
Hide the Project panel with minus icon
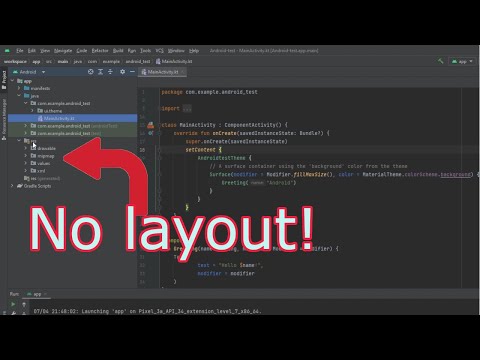pyautogui.click(x=132, y=72)
